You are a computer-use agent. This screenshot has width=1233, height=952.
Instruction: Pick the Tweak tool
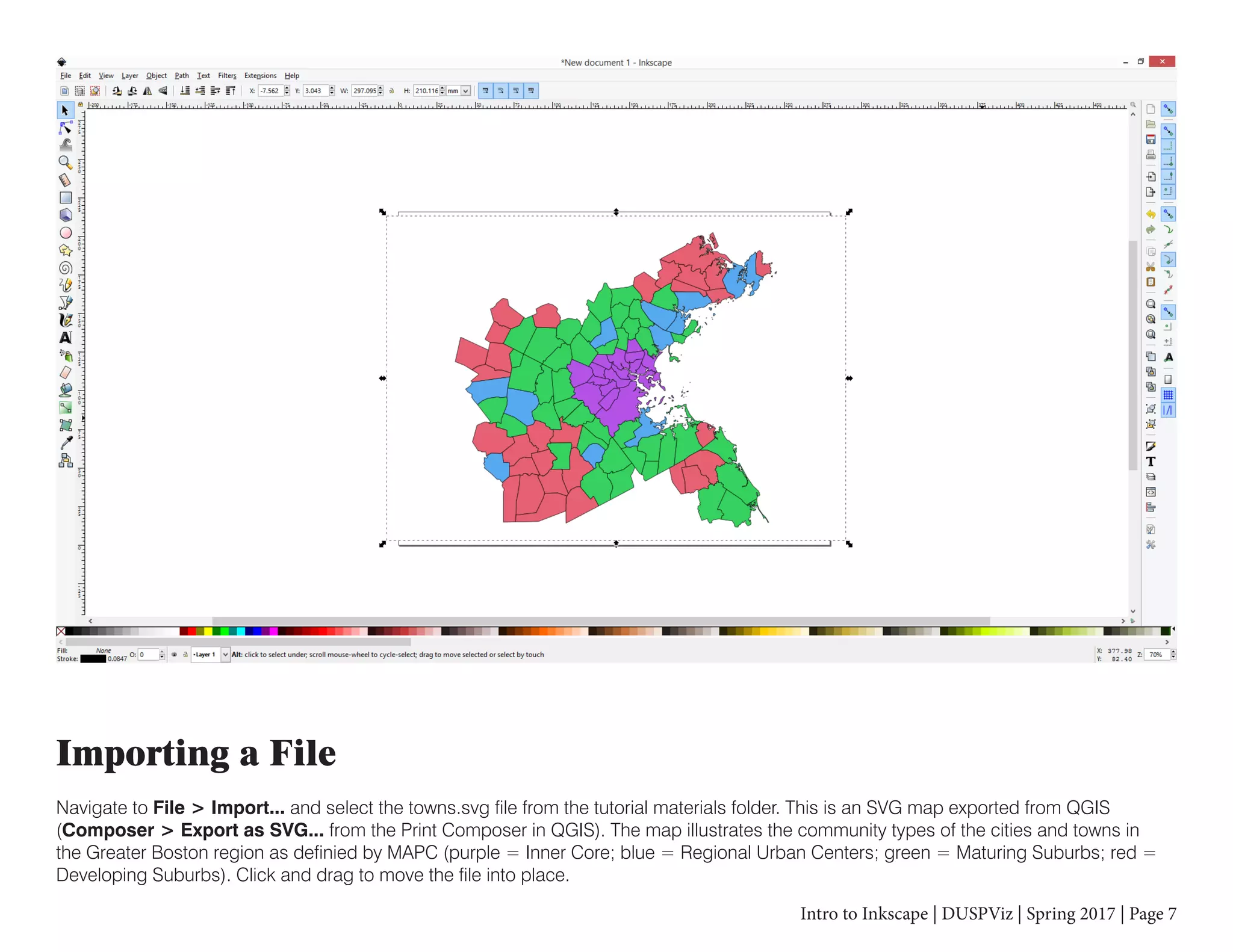click(66, 145)
